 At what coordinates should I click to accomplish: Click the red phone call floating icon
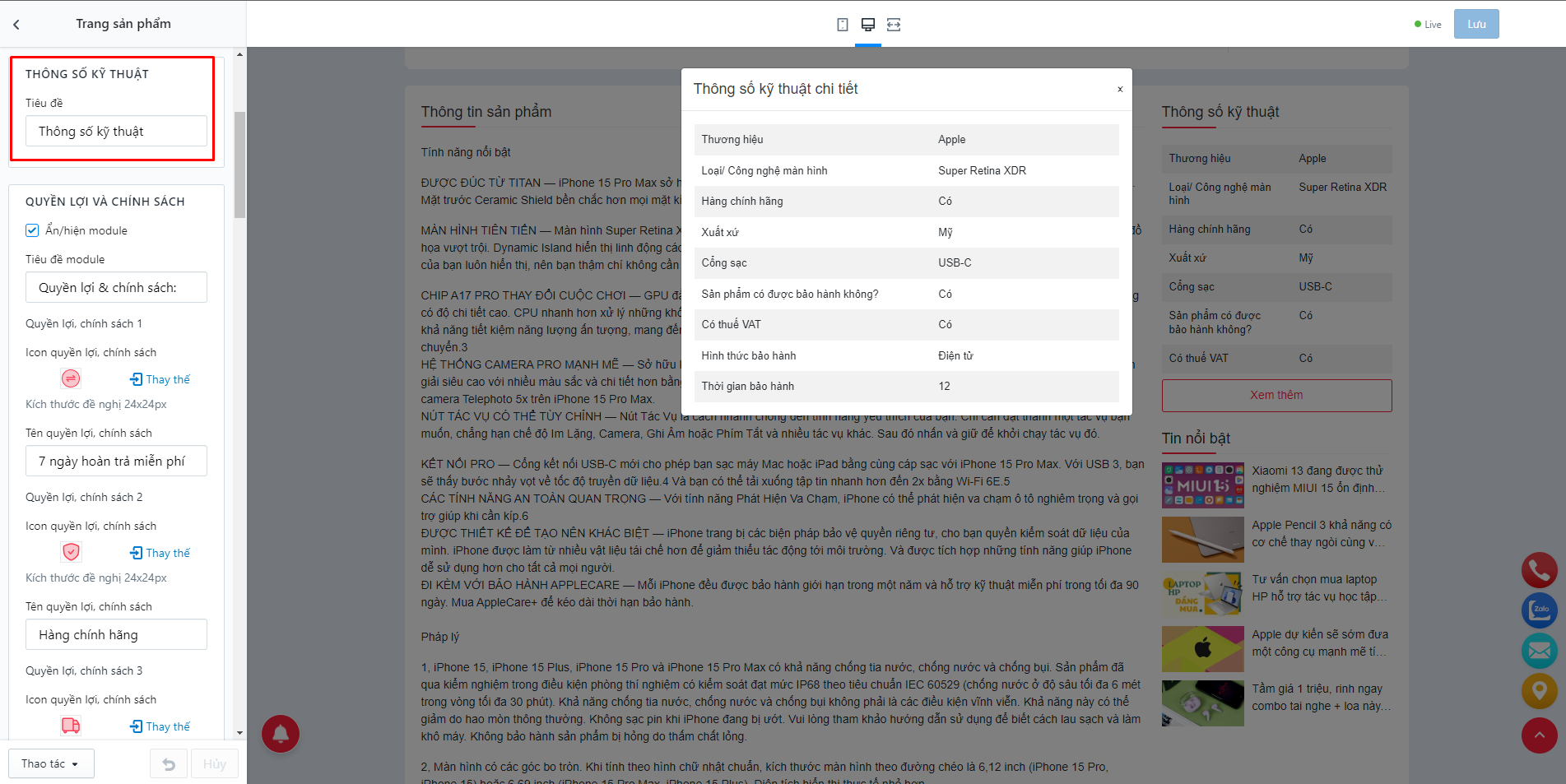click(x=1540, y=570)
